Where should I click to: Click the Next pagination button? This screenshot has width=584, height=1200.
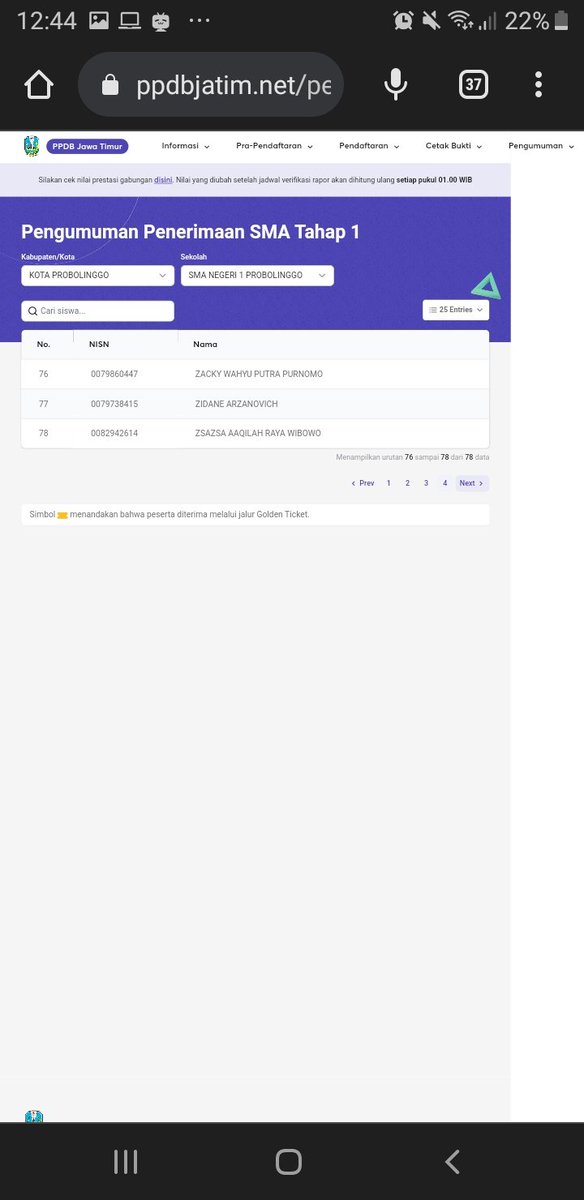tap(472, 483)
